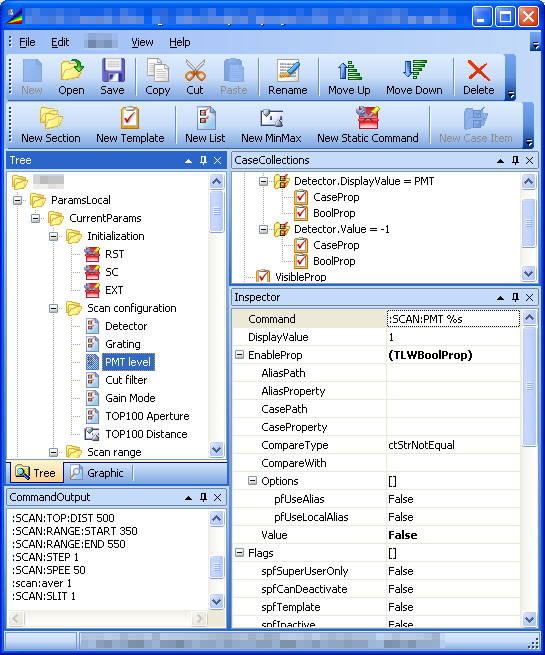The image size is (545, 655).
Task: Collapse Tree panel with up arrow
Action: [x=189, y=160]
